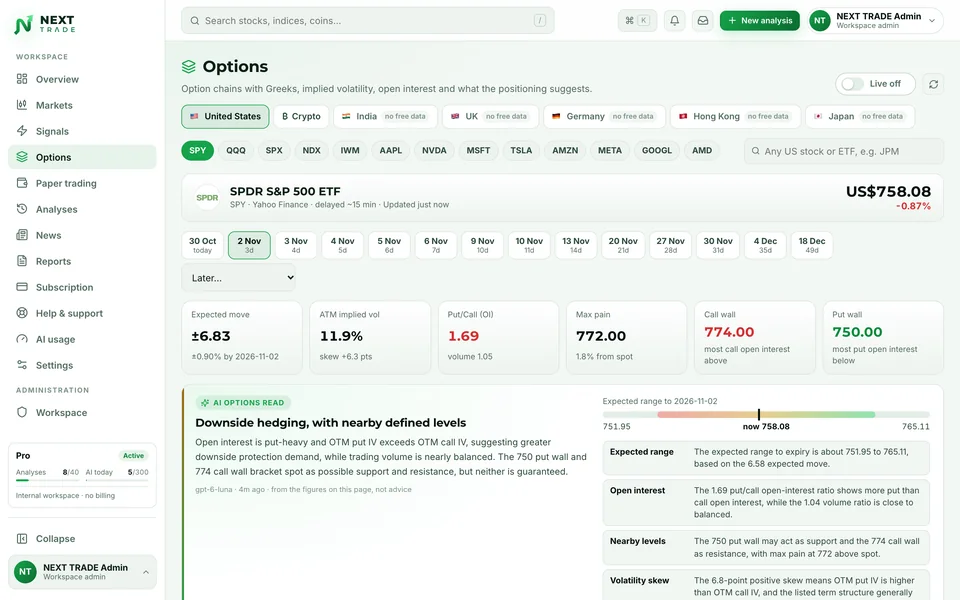Click the Collapse sidebar icon
The height and width of the screenshot is (600, 960).
click(22, 539)
